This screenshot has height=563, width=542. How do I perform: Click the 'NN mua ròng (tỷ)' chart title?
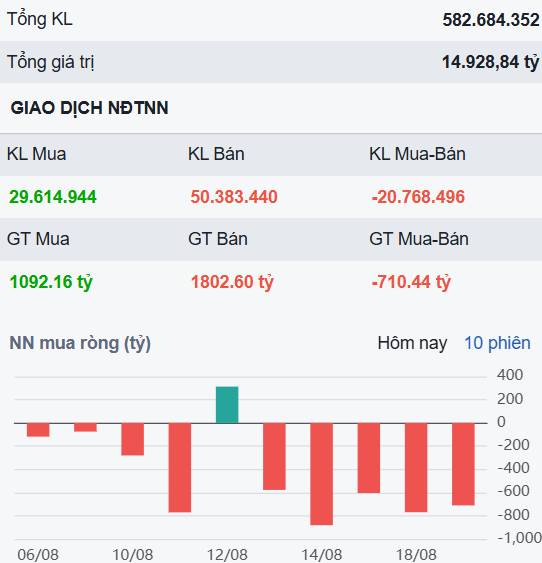pos(80,343)
